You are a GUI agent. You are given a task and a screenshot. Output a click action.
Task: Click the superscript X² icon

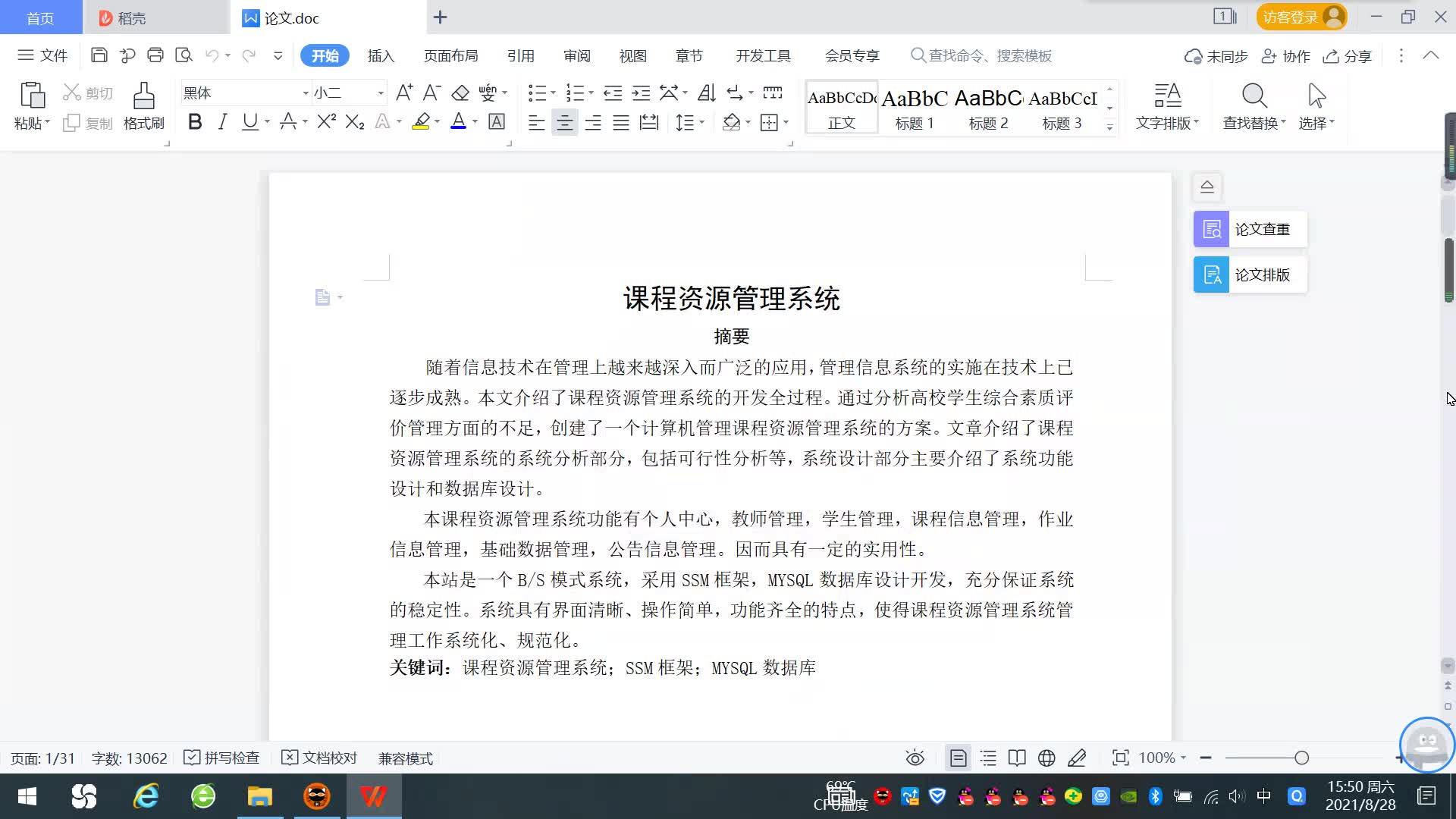coord(326,122)
